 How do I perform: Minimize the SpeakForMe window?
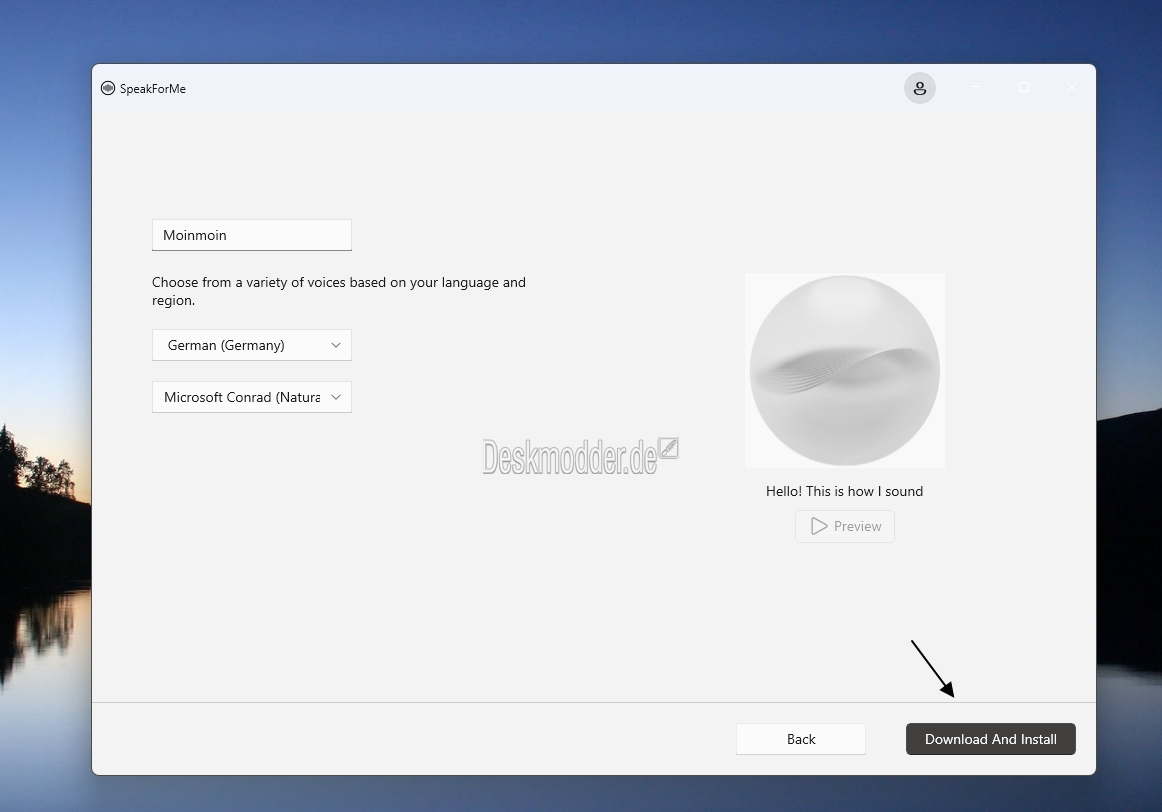coord(975,87)
